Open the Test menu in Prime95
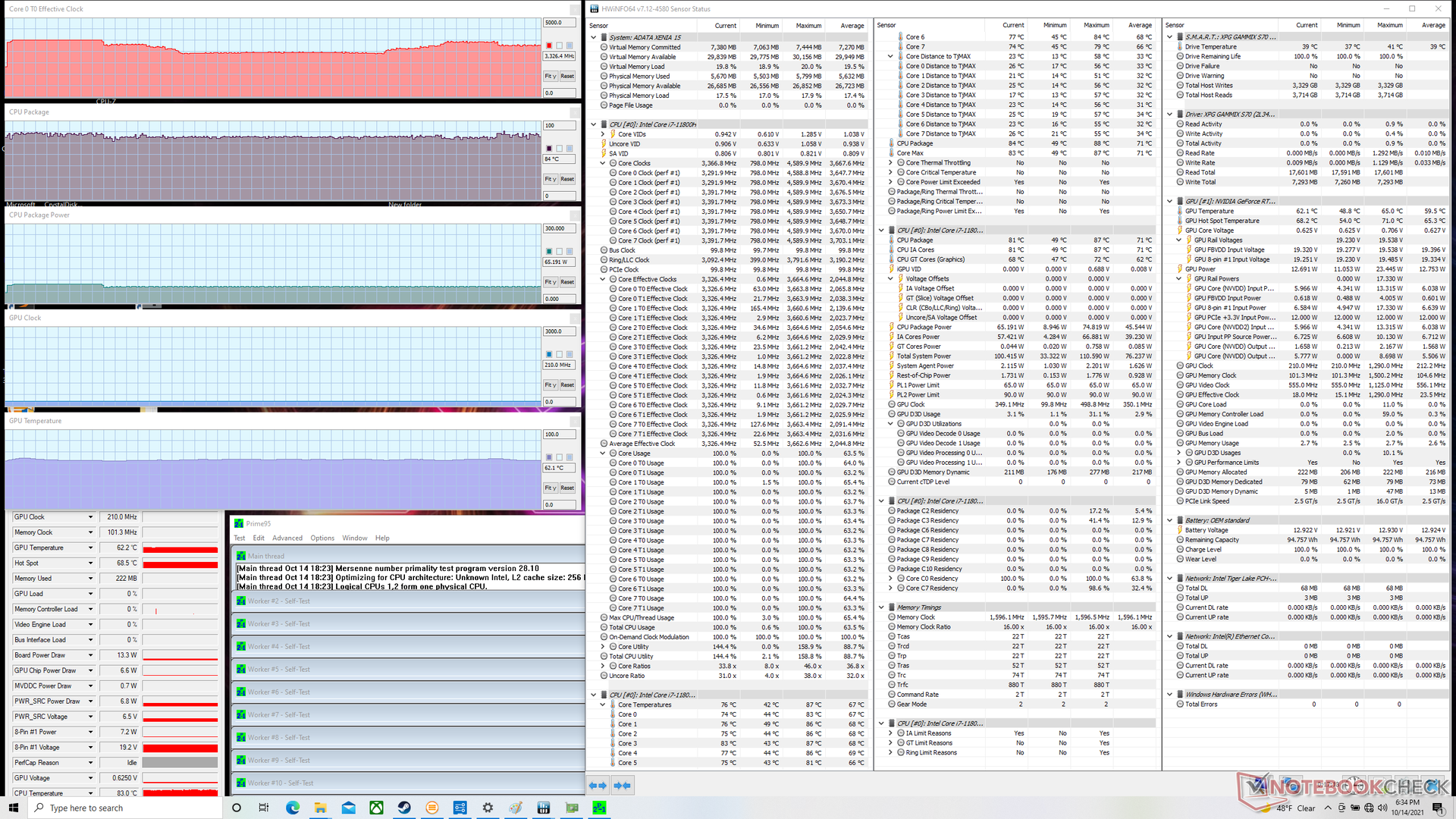The image size is (1456, 819). click(240, 538)
